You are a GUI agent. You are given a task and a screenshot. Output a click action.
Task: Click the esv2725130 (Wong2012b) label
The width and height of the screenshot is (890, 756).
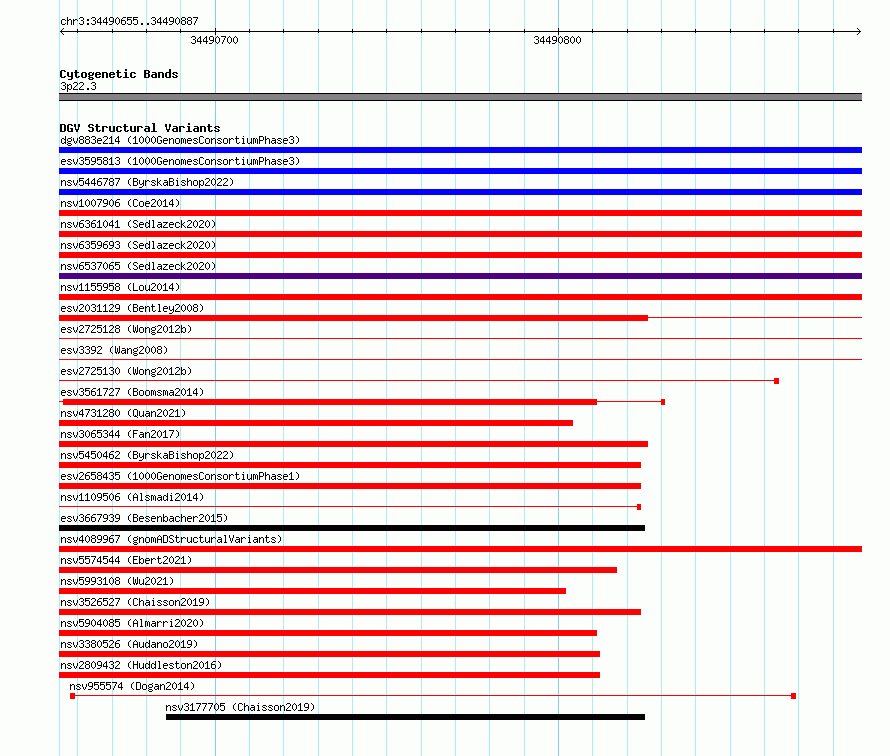[x=126, y=371]
